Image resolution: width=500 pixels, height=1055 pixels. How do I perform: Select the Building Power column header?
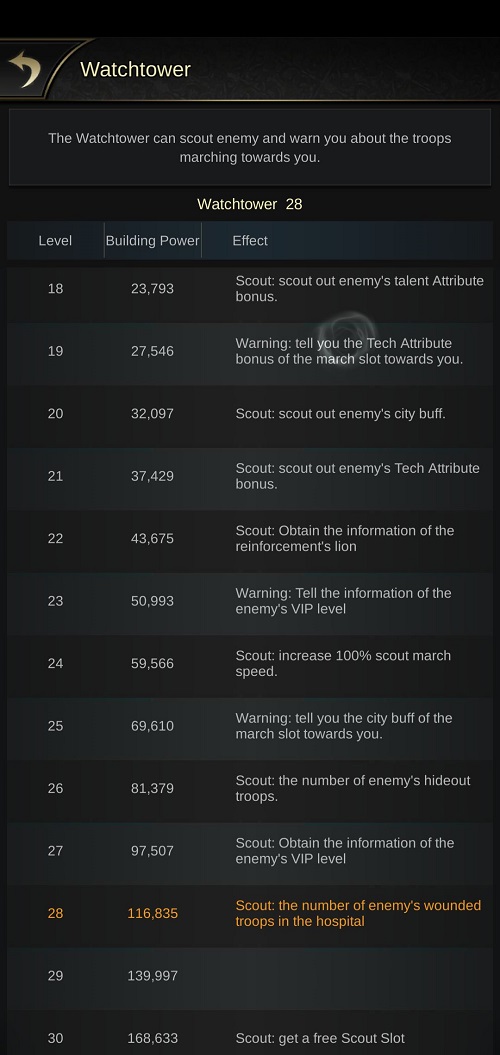click(153, 240)
